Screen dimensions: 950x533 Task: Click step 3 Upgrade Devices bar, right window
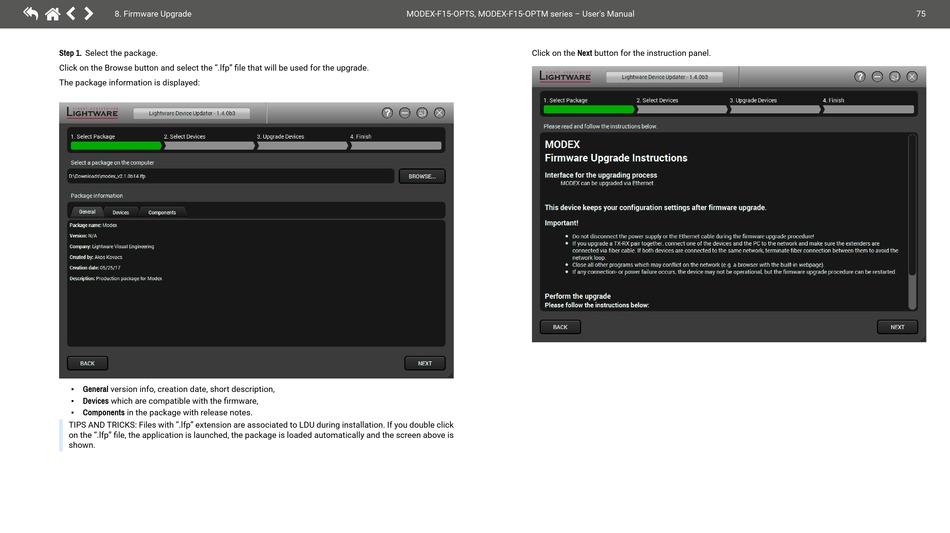point(775,109)
